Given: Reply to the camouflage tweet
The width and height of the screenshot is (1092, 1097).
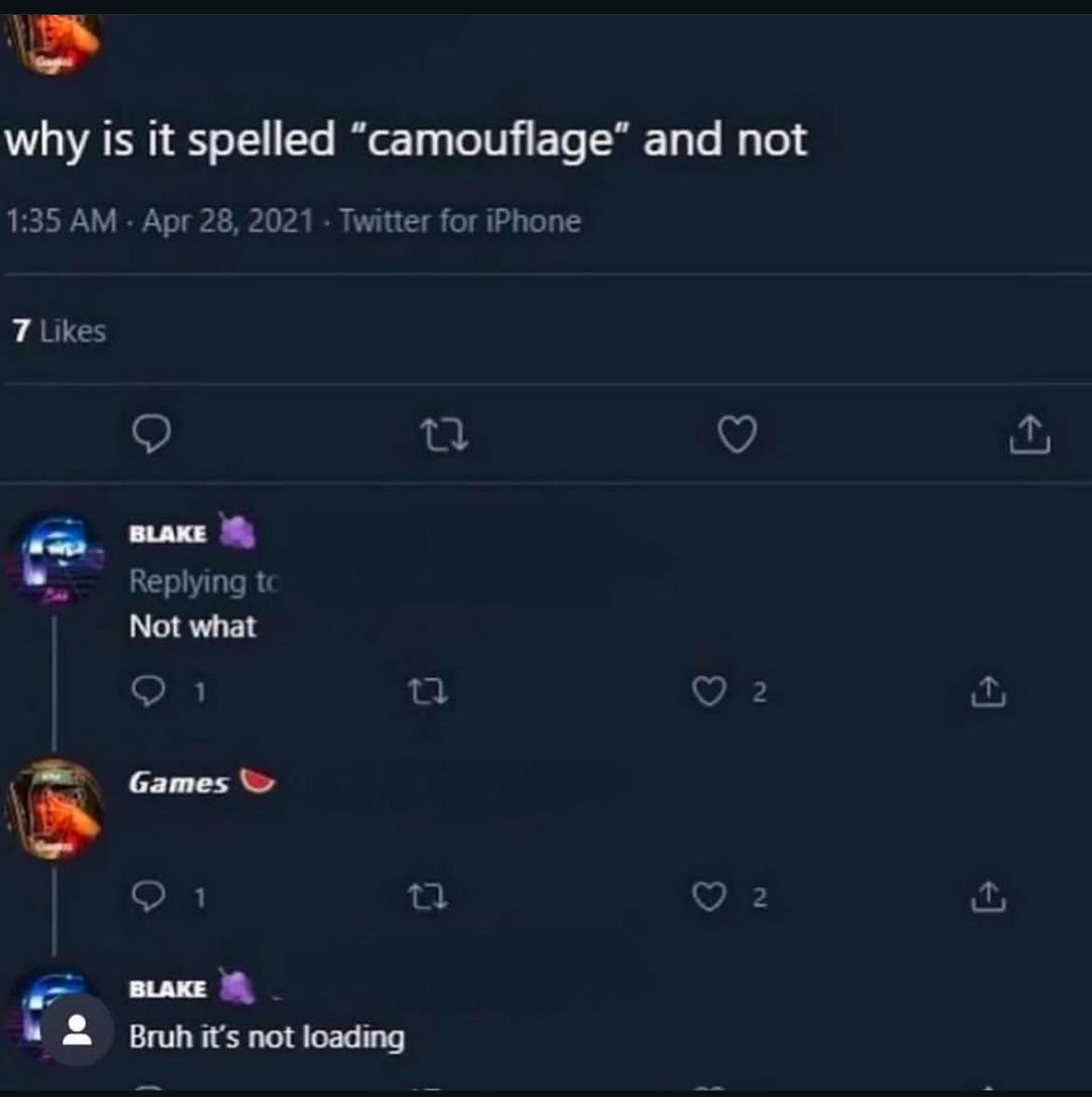Looking at the screenshot, I should [152, 434].
